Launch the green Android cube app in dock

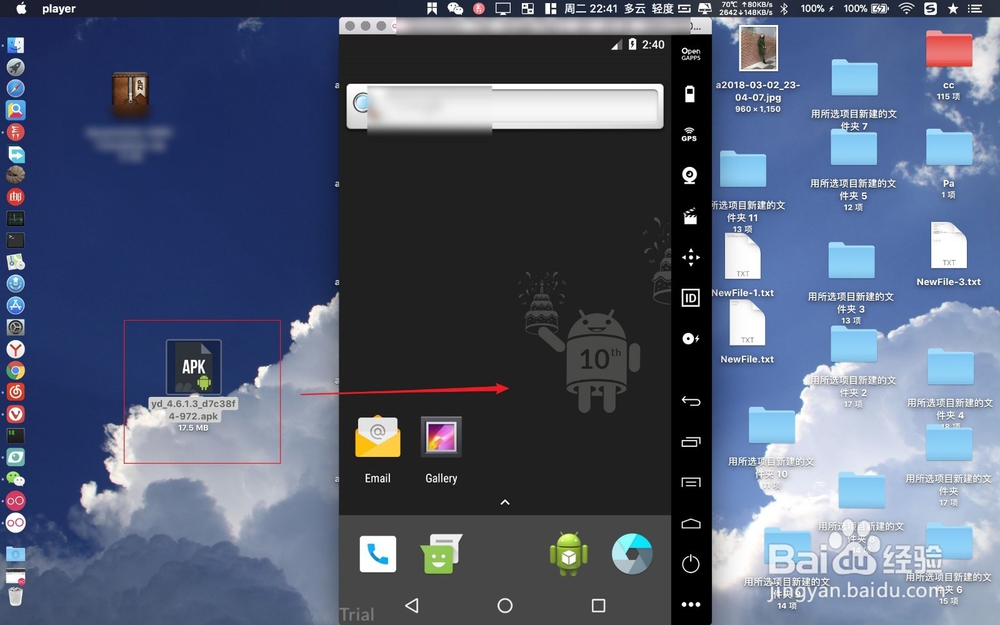pos(568,554)
